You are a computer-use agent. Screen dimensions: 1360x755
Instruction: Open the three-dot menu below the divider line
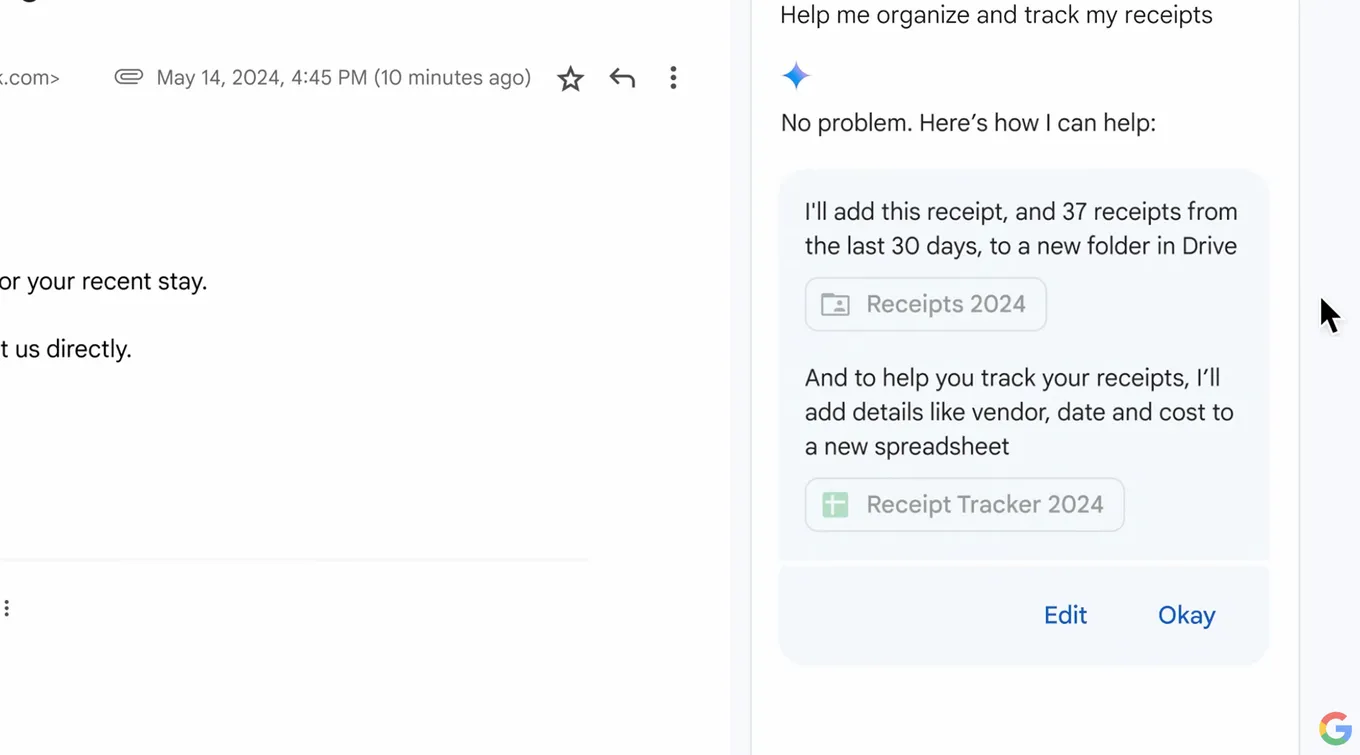(x=7, y=608)
